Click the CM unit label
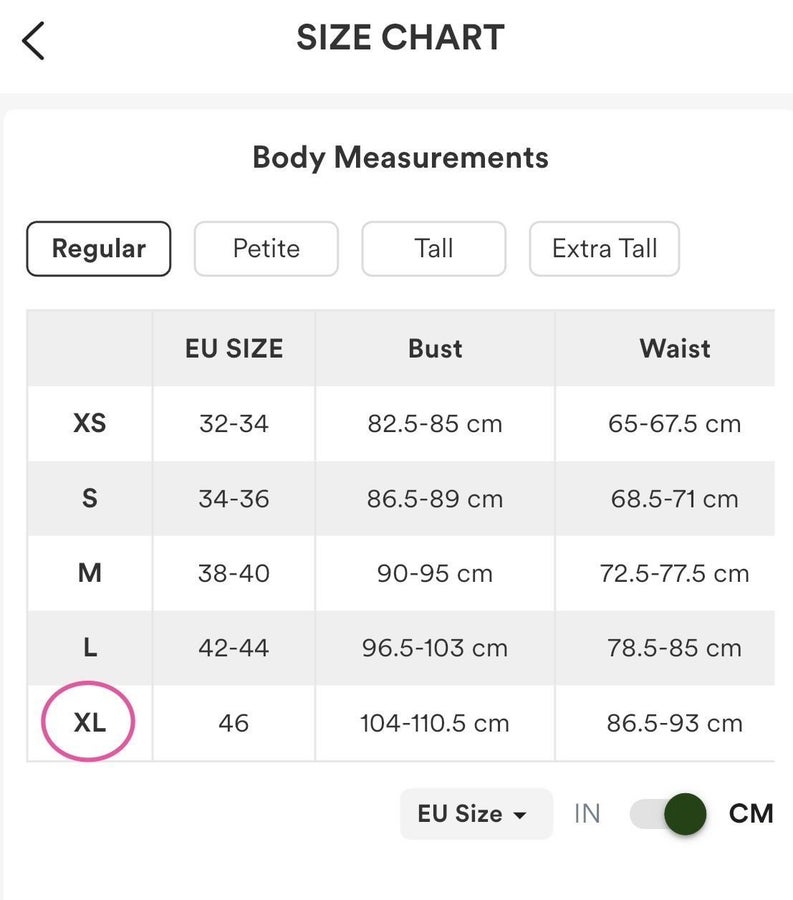Viewport: 793px width, 900px height. point(751,814)
